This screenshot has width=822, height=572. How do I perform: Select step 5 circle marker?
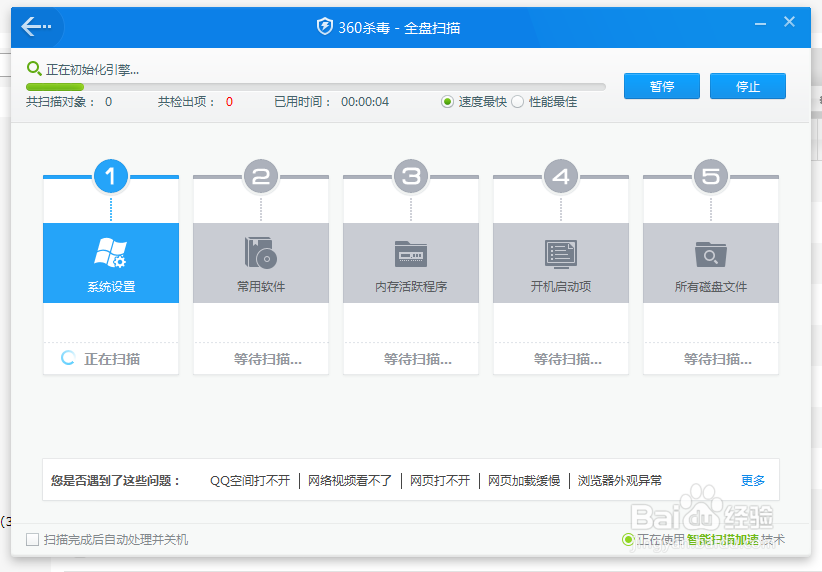[x=711, y=176]
